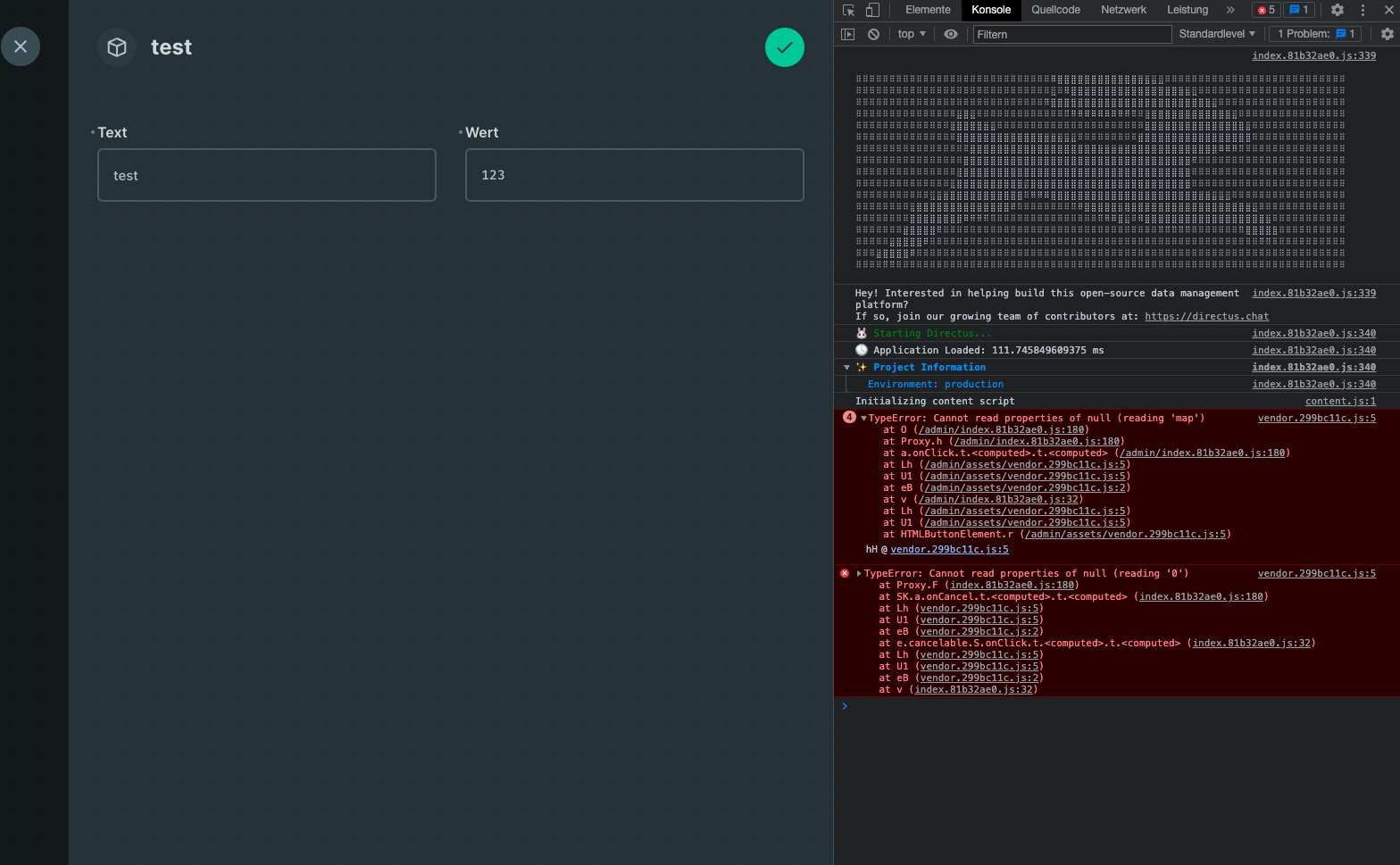The height and width of the screenshot is (865, 1400).
Task: Focus the Text input containing 'test'
Action: (x=267, y=175)
